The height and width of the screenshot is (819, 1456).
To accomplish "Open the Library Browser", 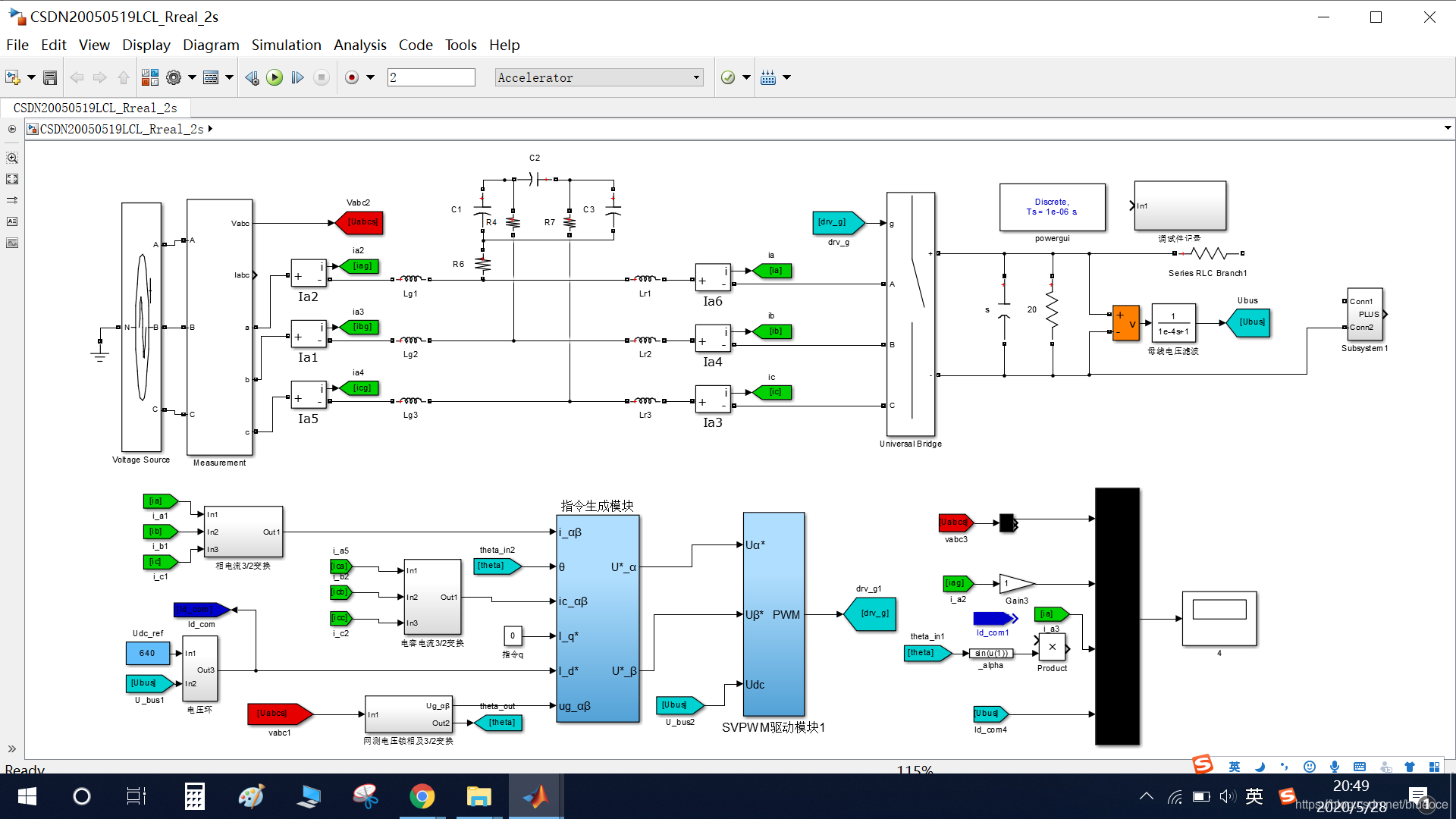I will pos(150,77).
